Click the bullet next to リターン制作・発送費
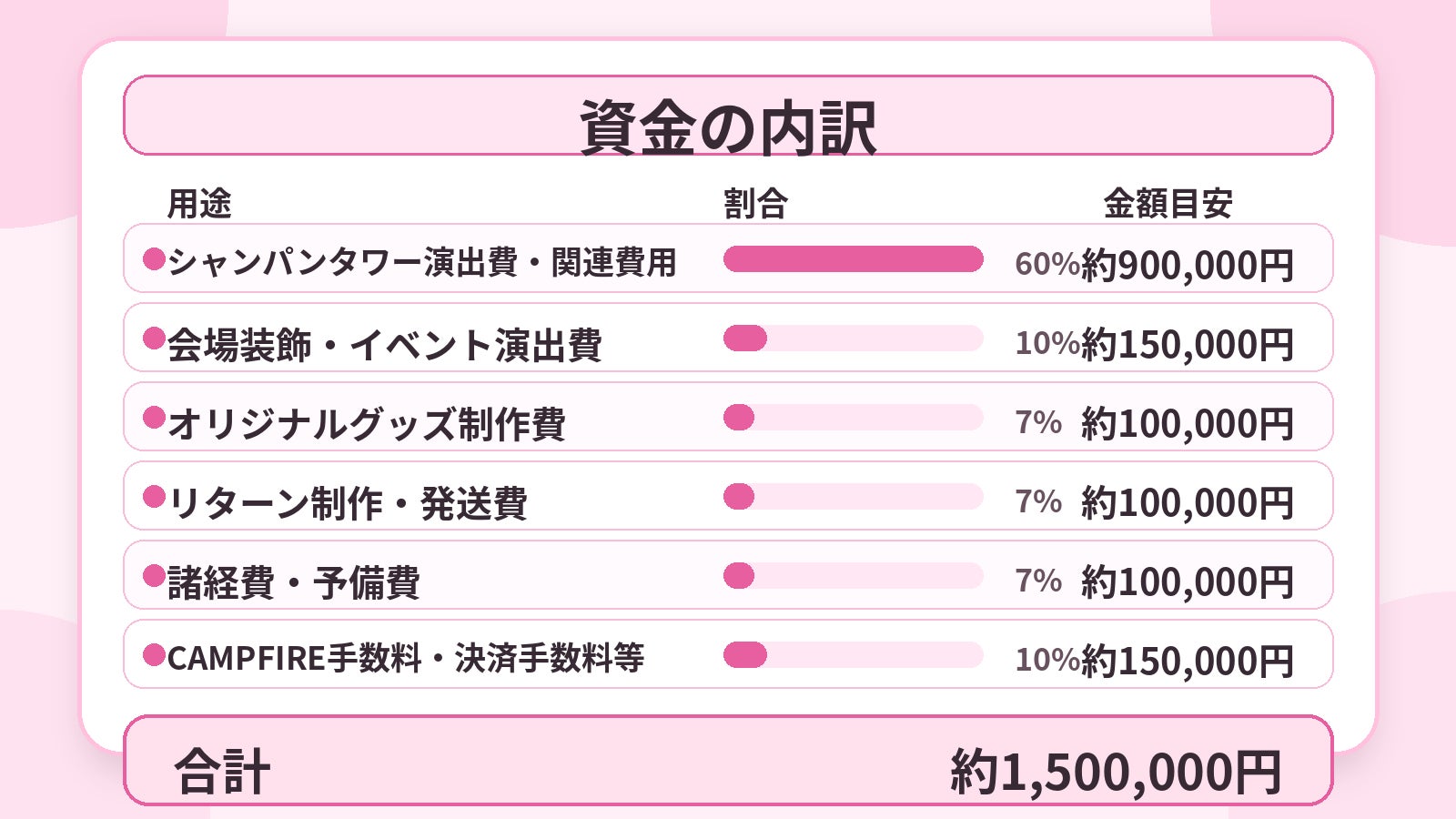Viewport: 1456px width, 819px height. tap(154, 497)
